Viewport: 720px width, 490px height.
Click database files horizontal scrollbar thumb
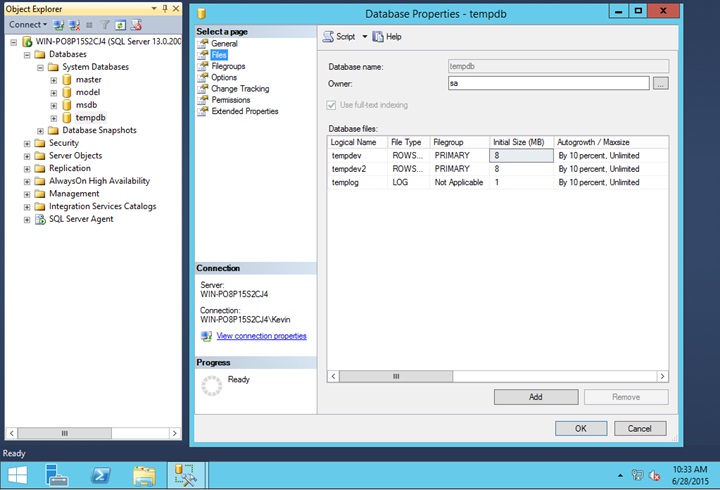coord(396,377)
